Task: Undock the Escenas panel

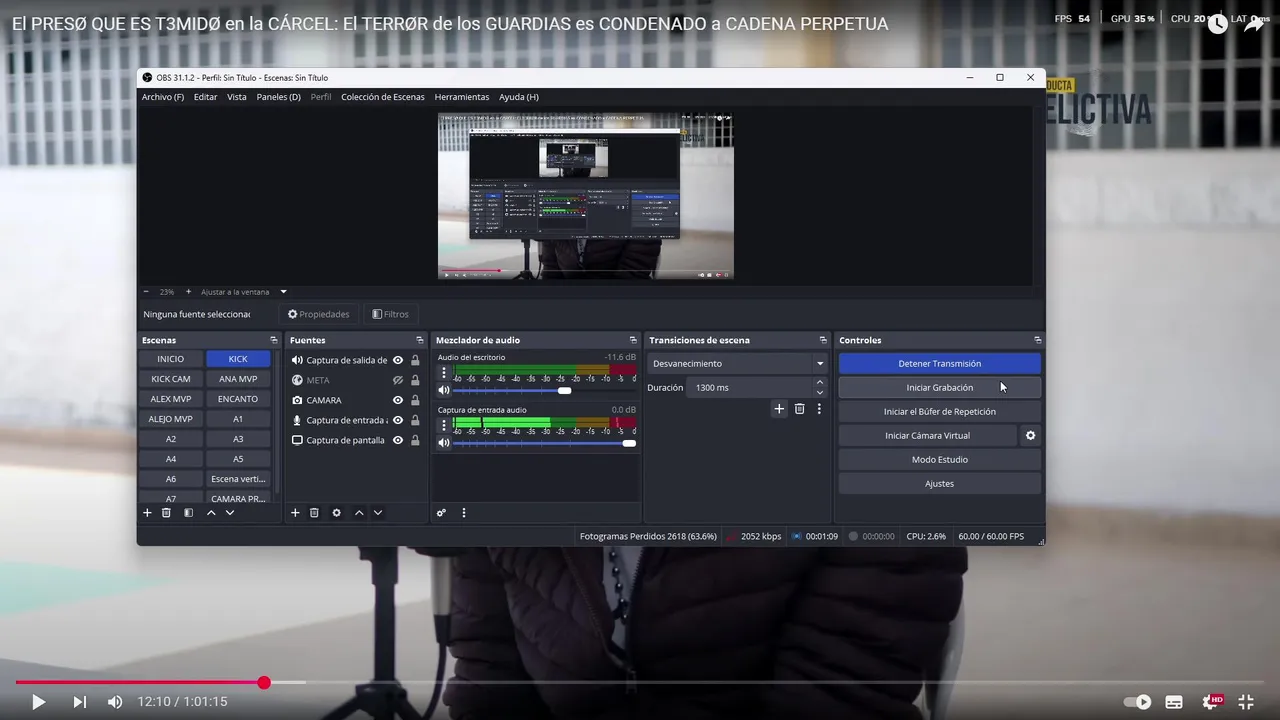Action: (x=274, y=340)
